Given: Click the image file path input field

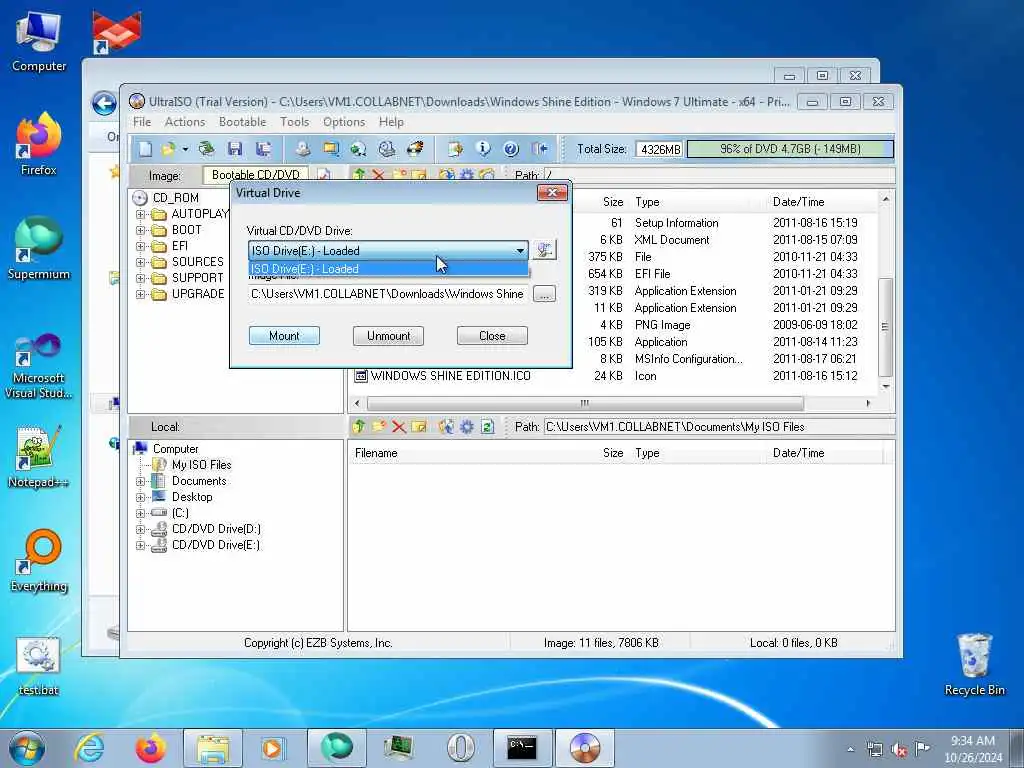Looking at the screenshot, I should coord(388,294).
